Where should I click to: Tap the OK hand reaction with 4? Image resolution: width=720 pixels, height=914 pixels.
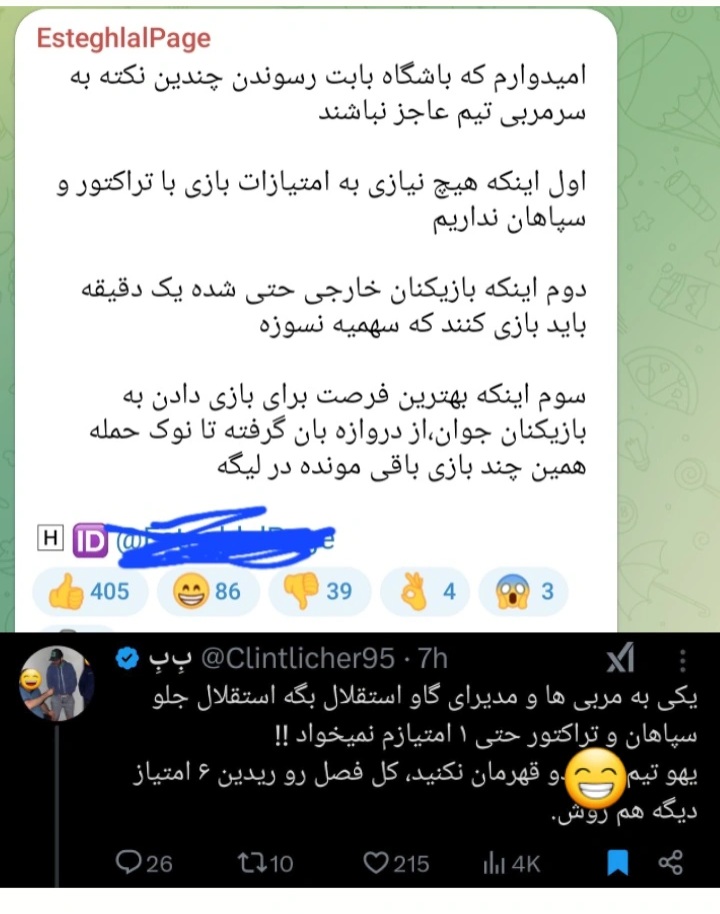pos(425,592)
